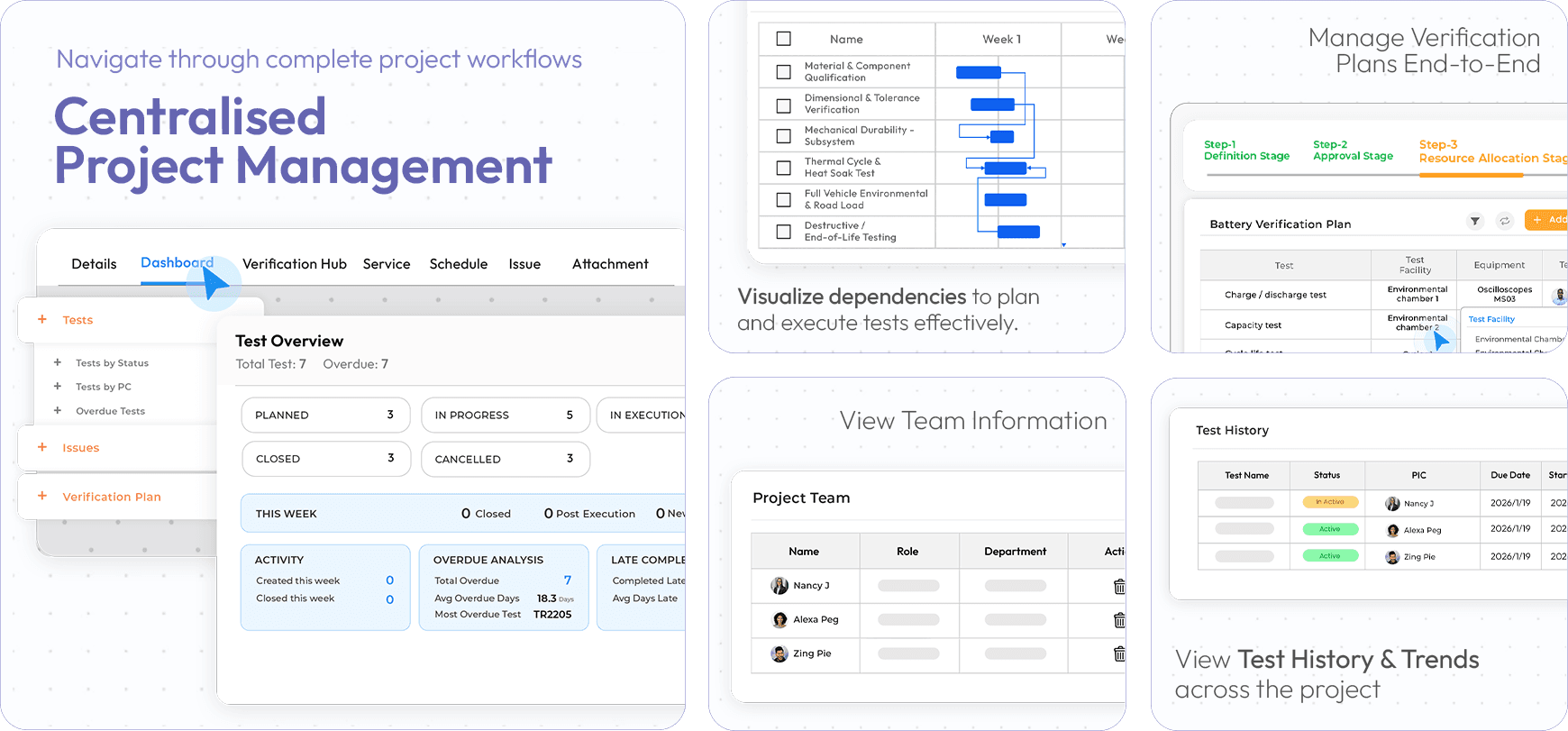This screenshot has width=1568, height=731.
Task: Delete Nancy J using the trash icon
Action: tap(1119, 587)
